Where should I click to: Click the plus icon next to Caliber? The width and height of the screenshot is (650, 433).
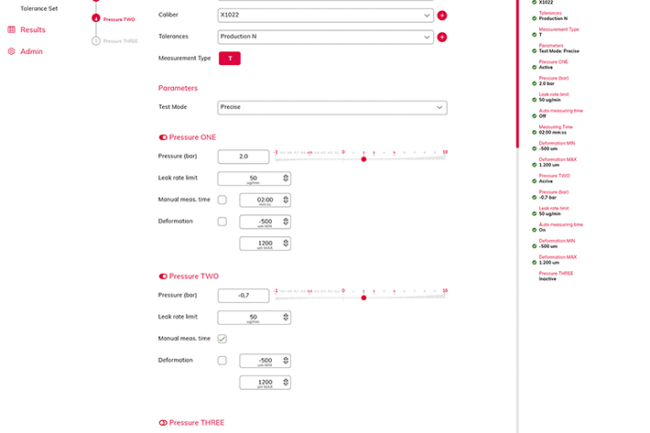tap(442, 16)
